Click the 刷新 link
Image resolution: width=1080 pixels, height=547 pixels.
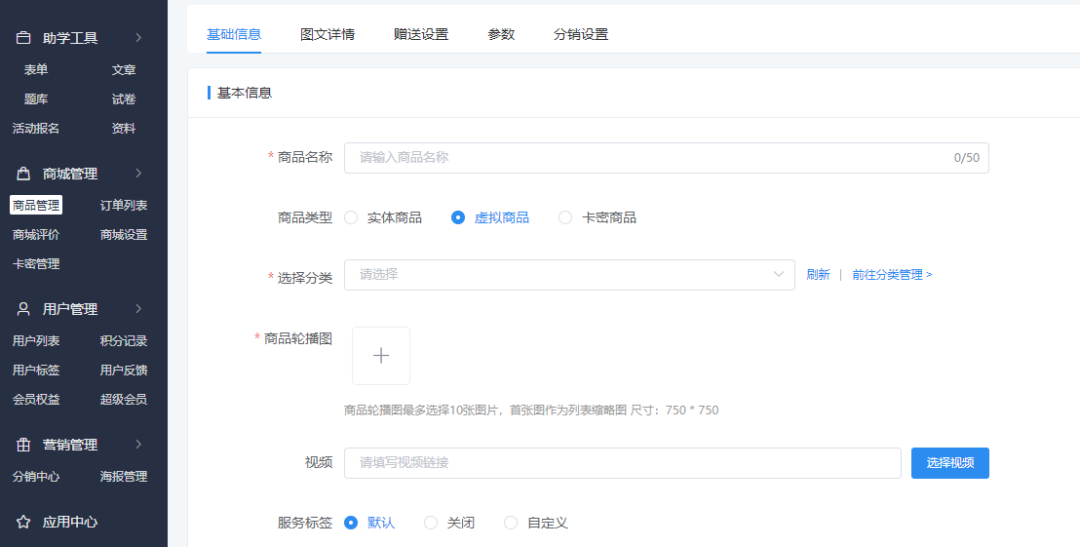click(x=818, y=275)
